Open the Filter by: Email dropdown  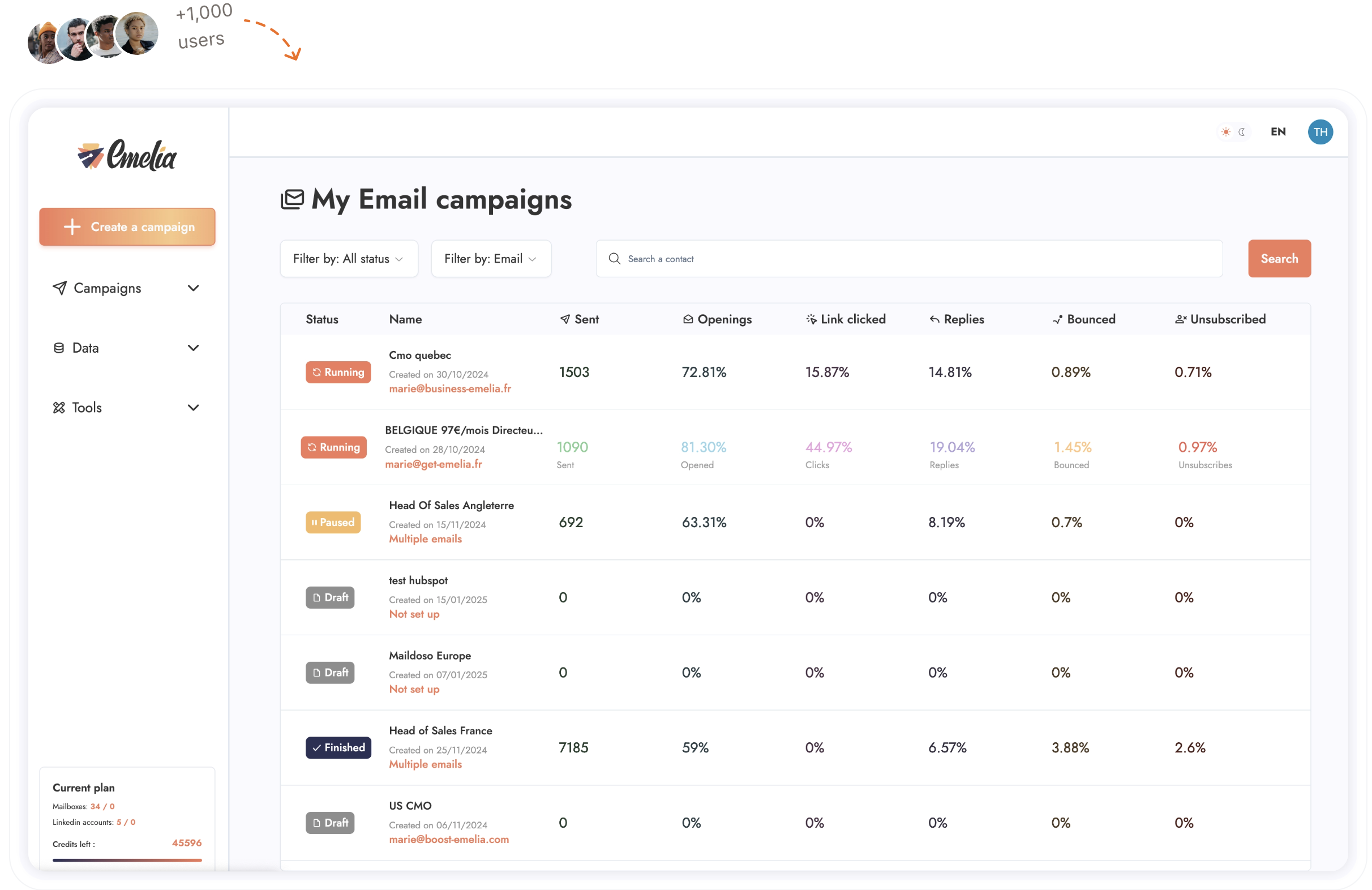click(491, 259)
